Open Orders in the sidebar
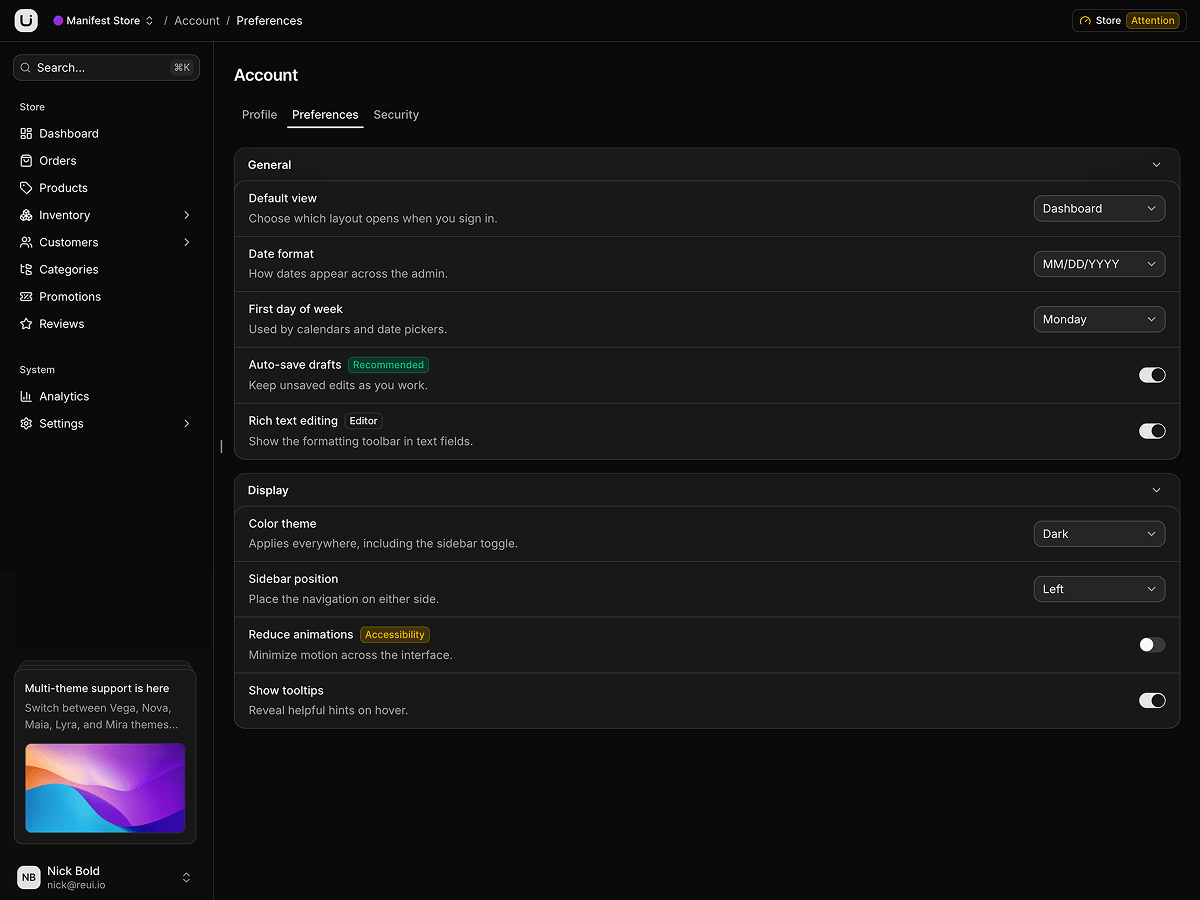Viewport: 1200px width, 900px height. point(106,160)
